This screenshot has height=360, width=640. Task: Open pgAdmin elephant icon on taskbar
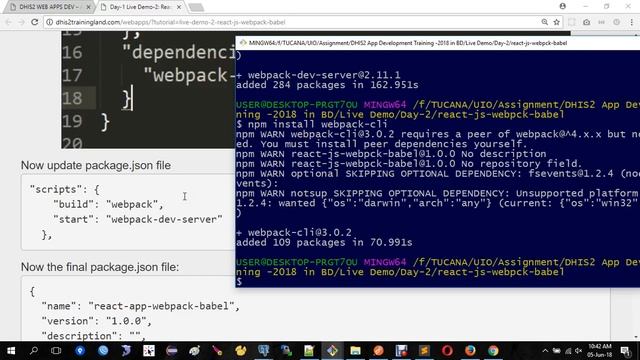(264, 351)
